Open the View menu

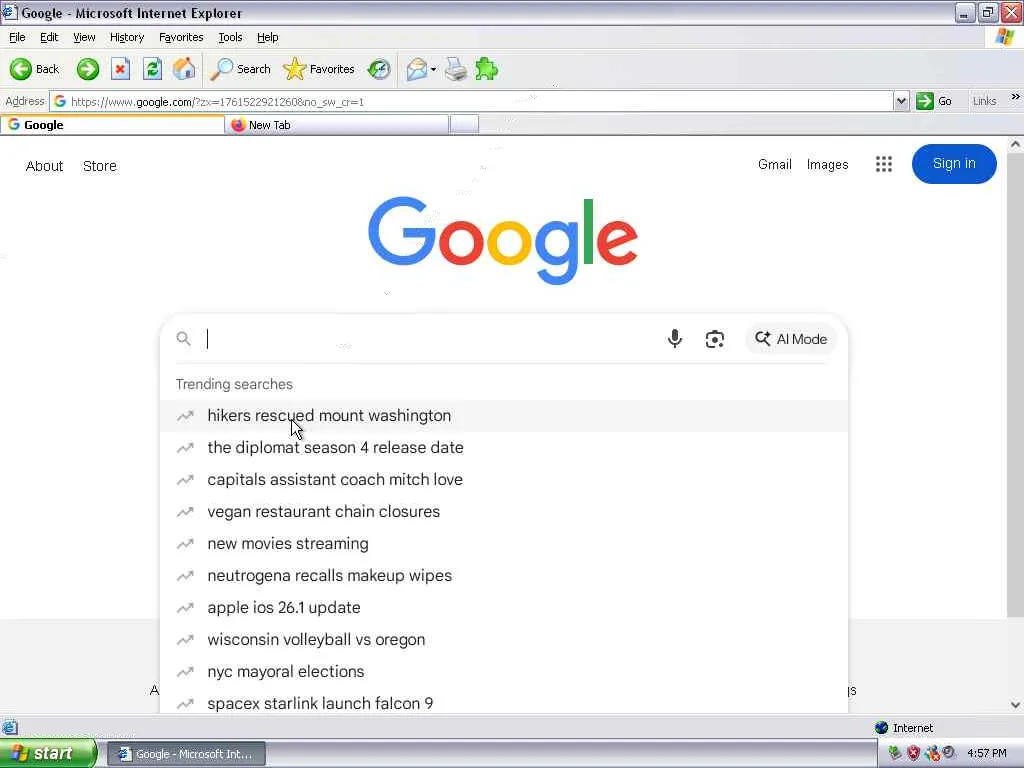click(x=84, y=37)
